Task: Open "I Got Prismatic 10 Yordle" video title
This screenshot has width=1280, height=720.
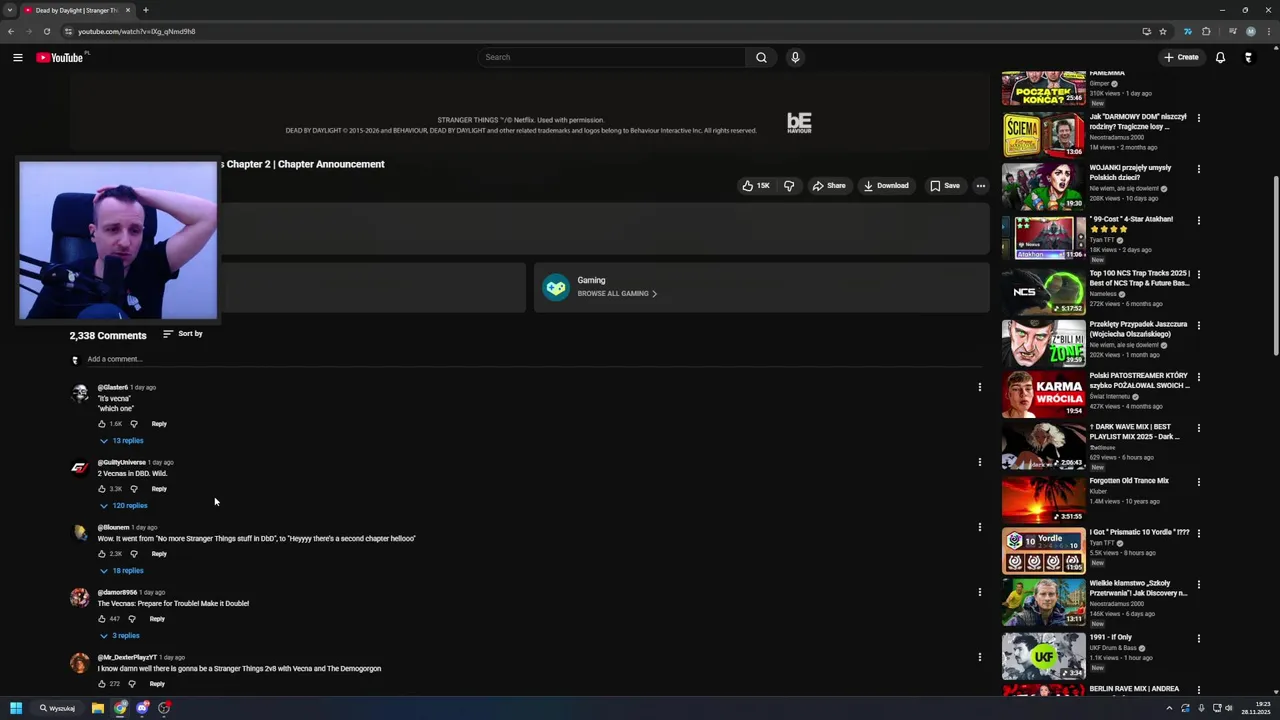Action: click(1139, 532)
